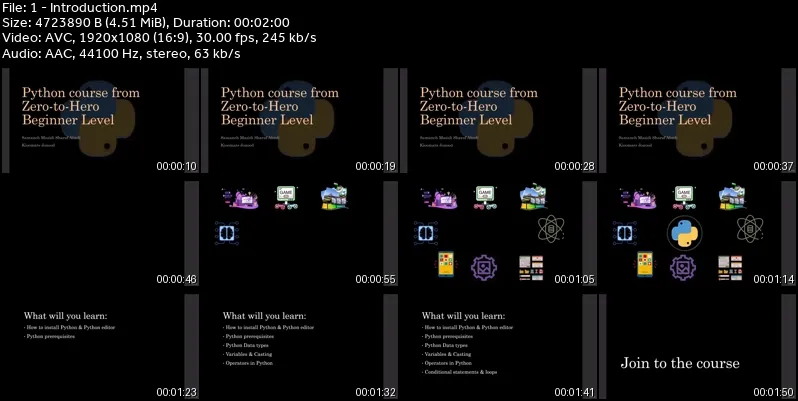Click the GAME monitor icon in the 00:01:05 frame
This screenshot has height=401, width=798.
[485, 197]
